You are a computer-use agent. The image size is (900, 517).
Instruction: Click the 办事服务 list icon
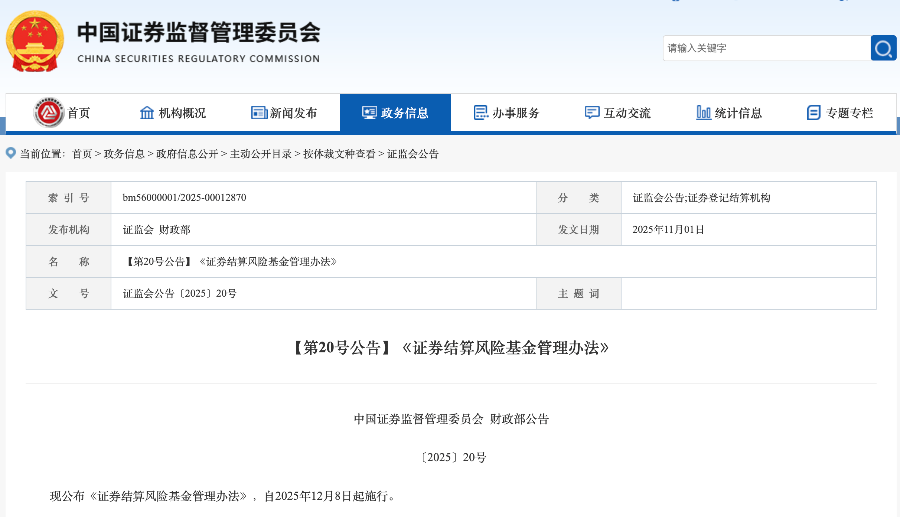pos(481,113)
